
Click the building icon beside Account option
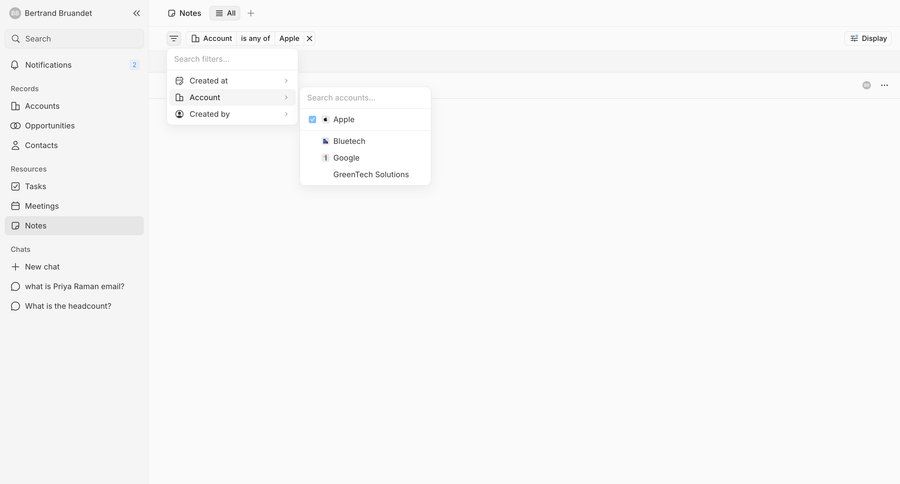(179, 98)
